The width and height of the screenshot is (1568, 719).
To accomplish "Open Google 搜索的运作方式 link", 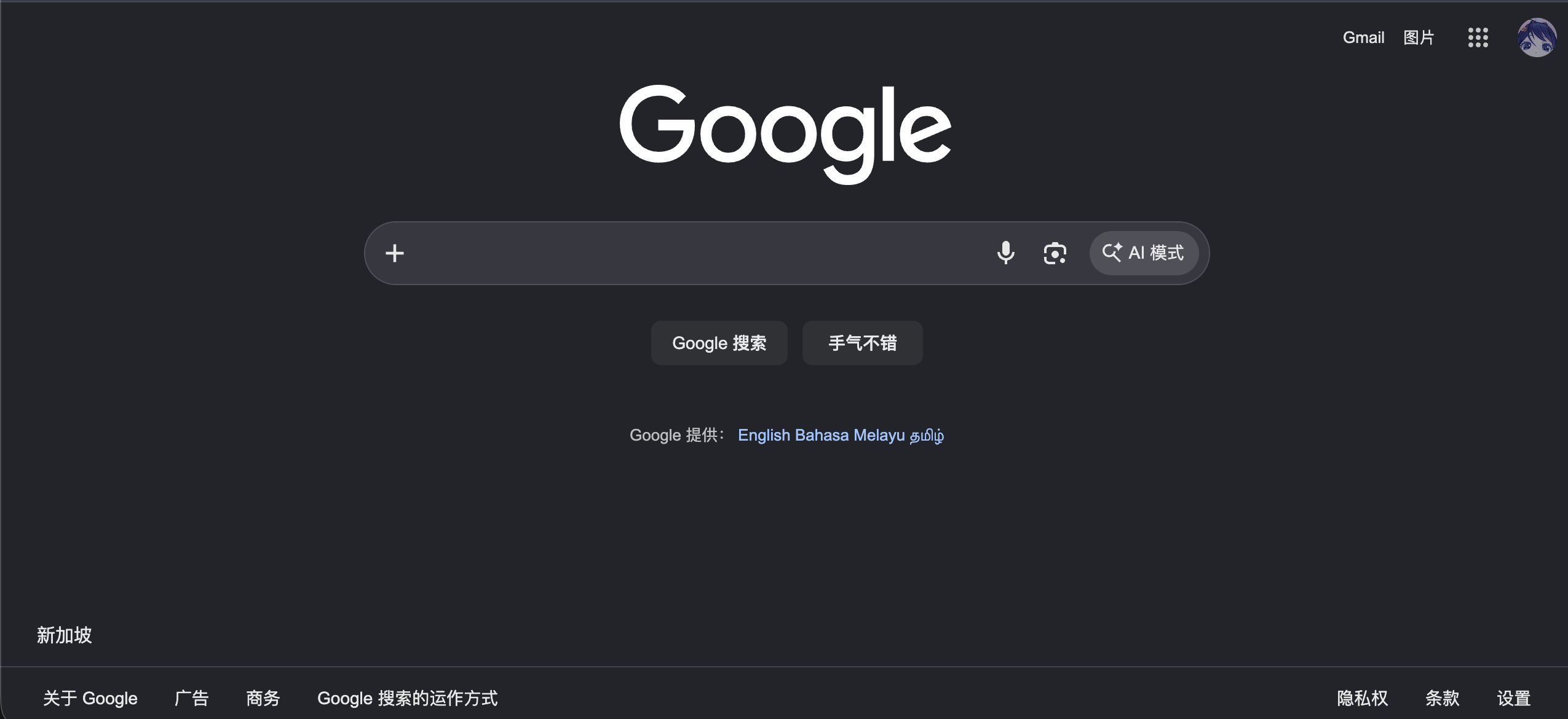I will pyautogui.click(x=407, y=698).
